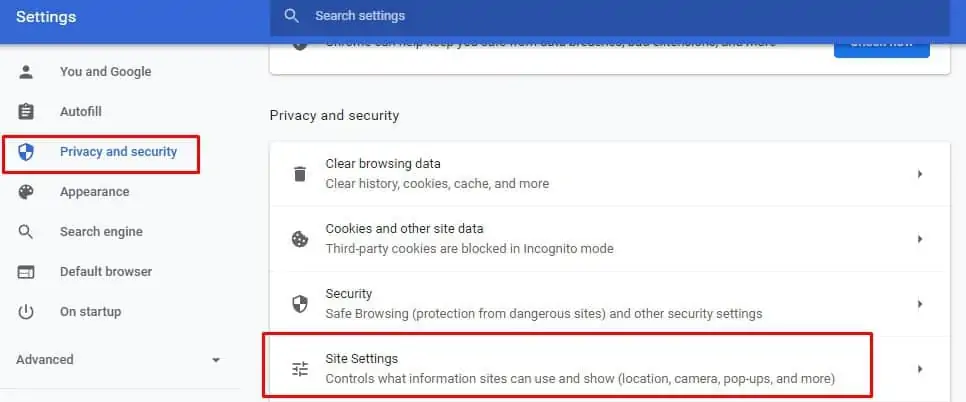Click the magnifier icon in the search settings bar
Screen dimensions: 966x402
(292, 16)
